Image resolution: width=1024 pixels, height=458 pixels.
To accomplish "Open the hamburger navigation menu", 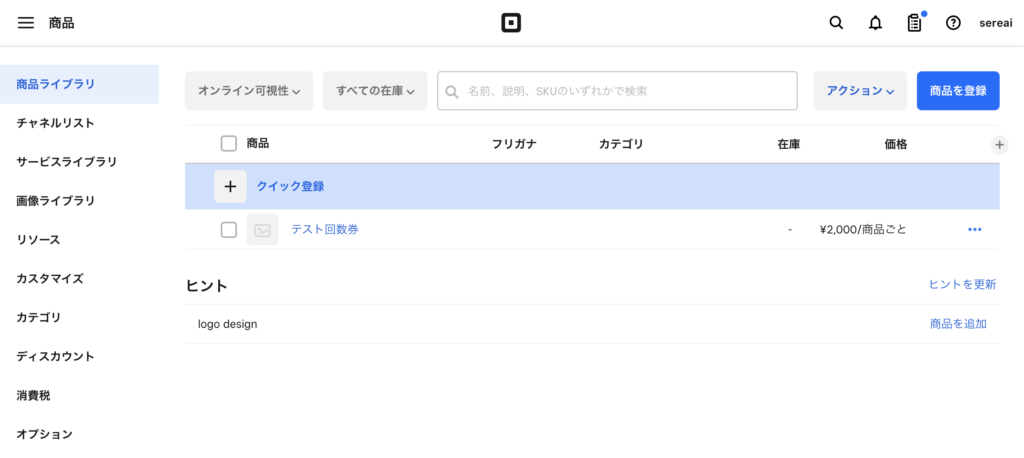I will (26, 23).
